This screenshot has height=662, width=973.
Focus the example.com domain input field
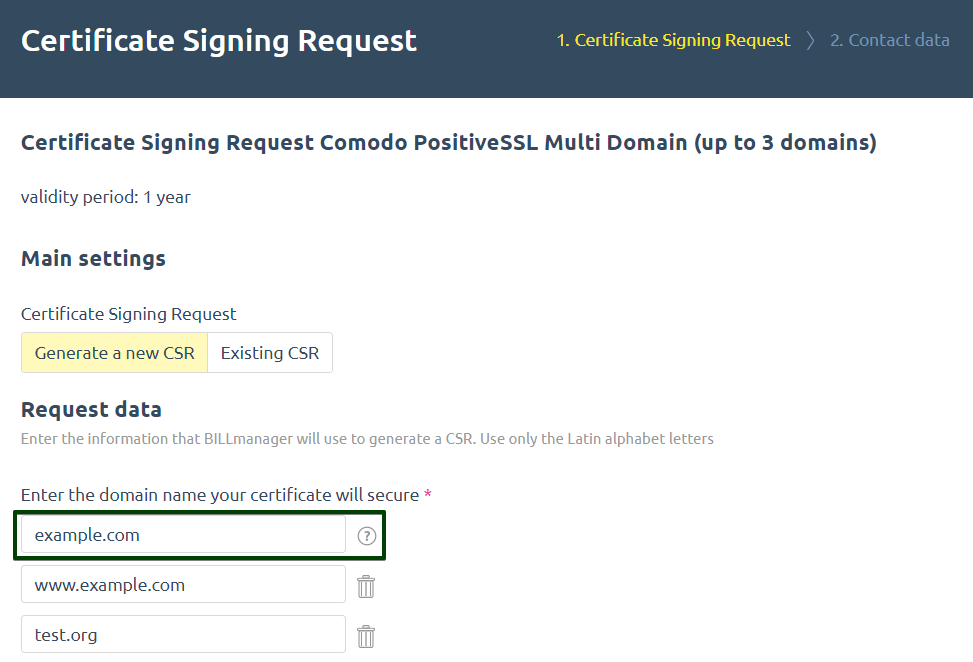183,534
